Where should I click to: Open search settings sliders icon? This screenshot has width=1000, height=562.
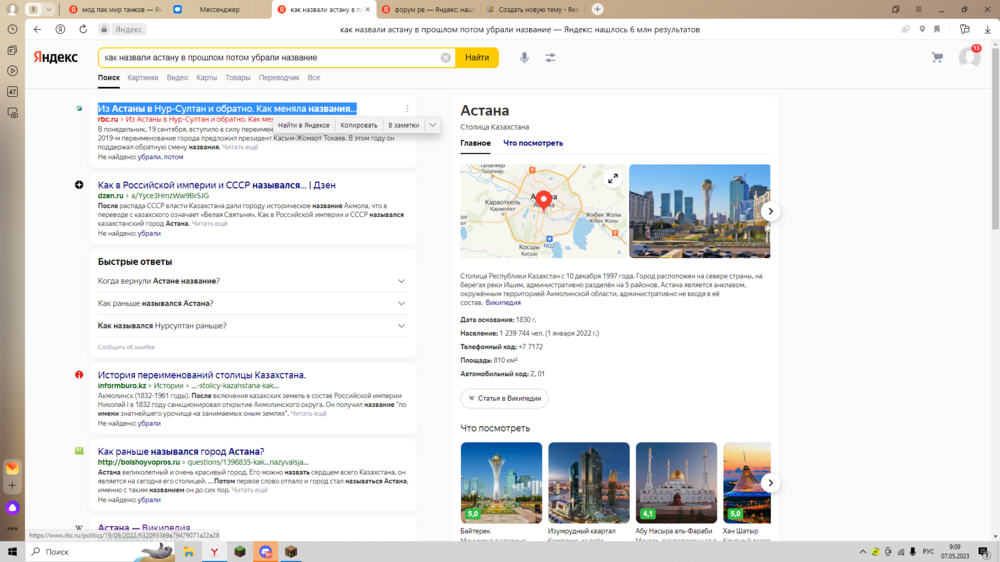tap(550, 57)
